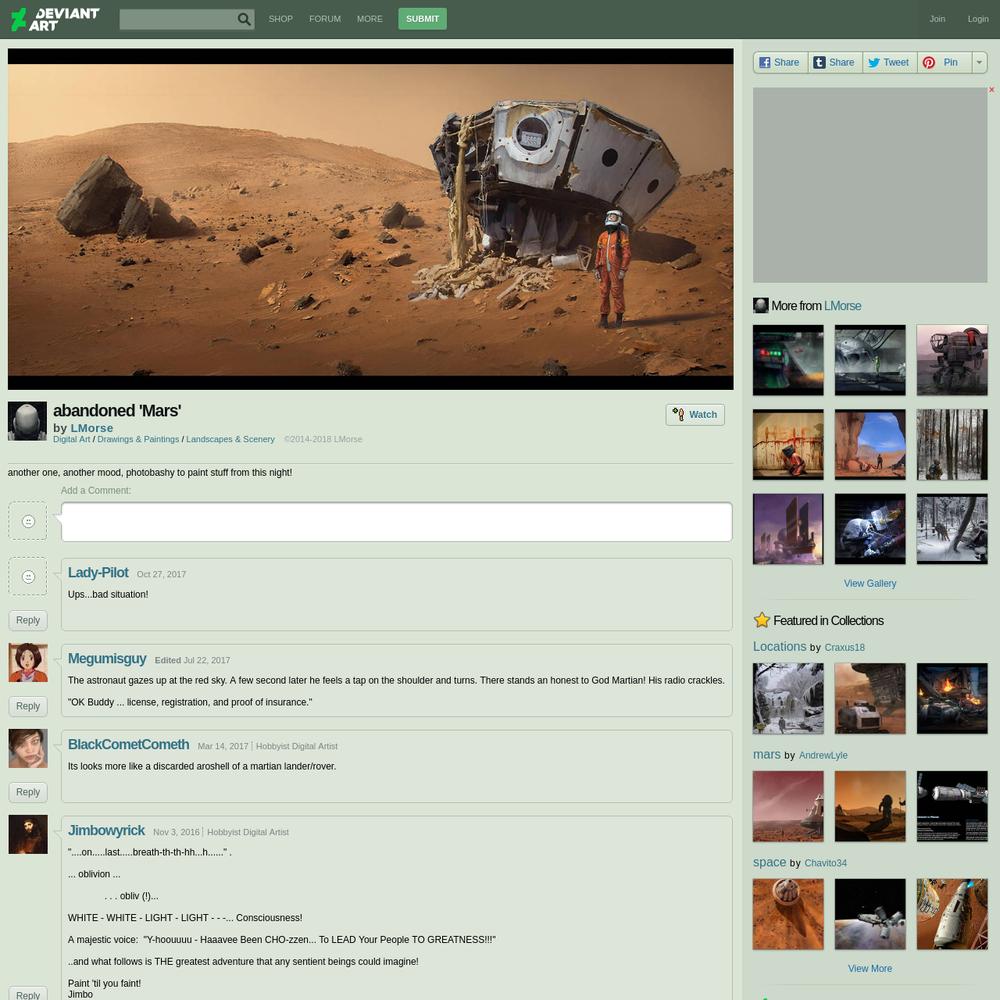This screenshot has height=1000, width=1000.
Task: Open the LMorse author link under the title
Action: (x=92, y=428)
